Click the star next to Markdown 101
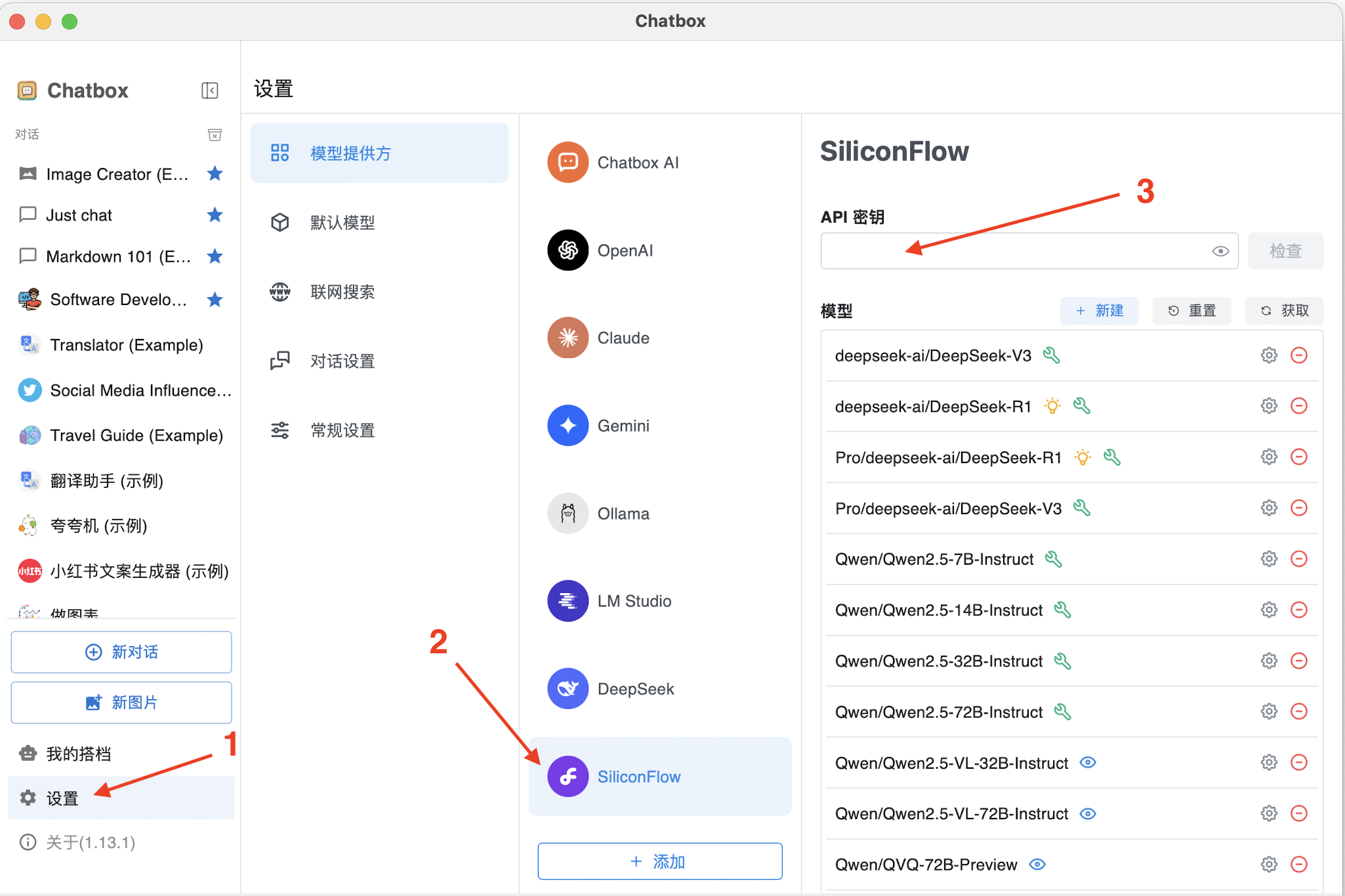Screen dimensions: 1345x896 click(215, 256)
